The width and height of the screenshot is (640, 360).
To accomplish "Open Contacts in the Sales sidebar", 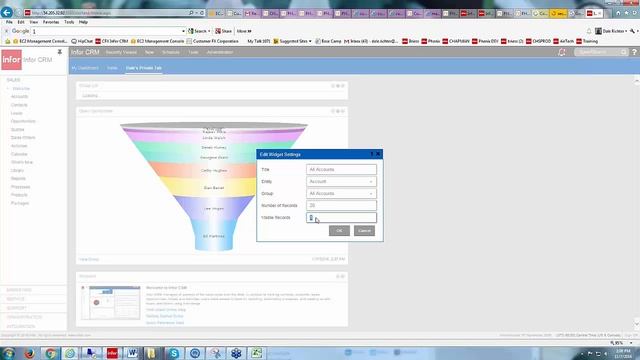I will click(x=19, y=105).
